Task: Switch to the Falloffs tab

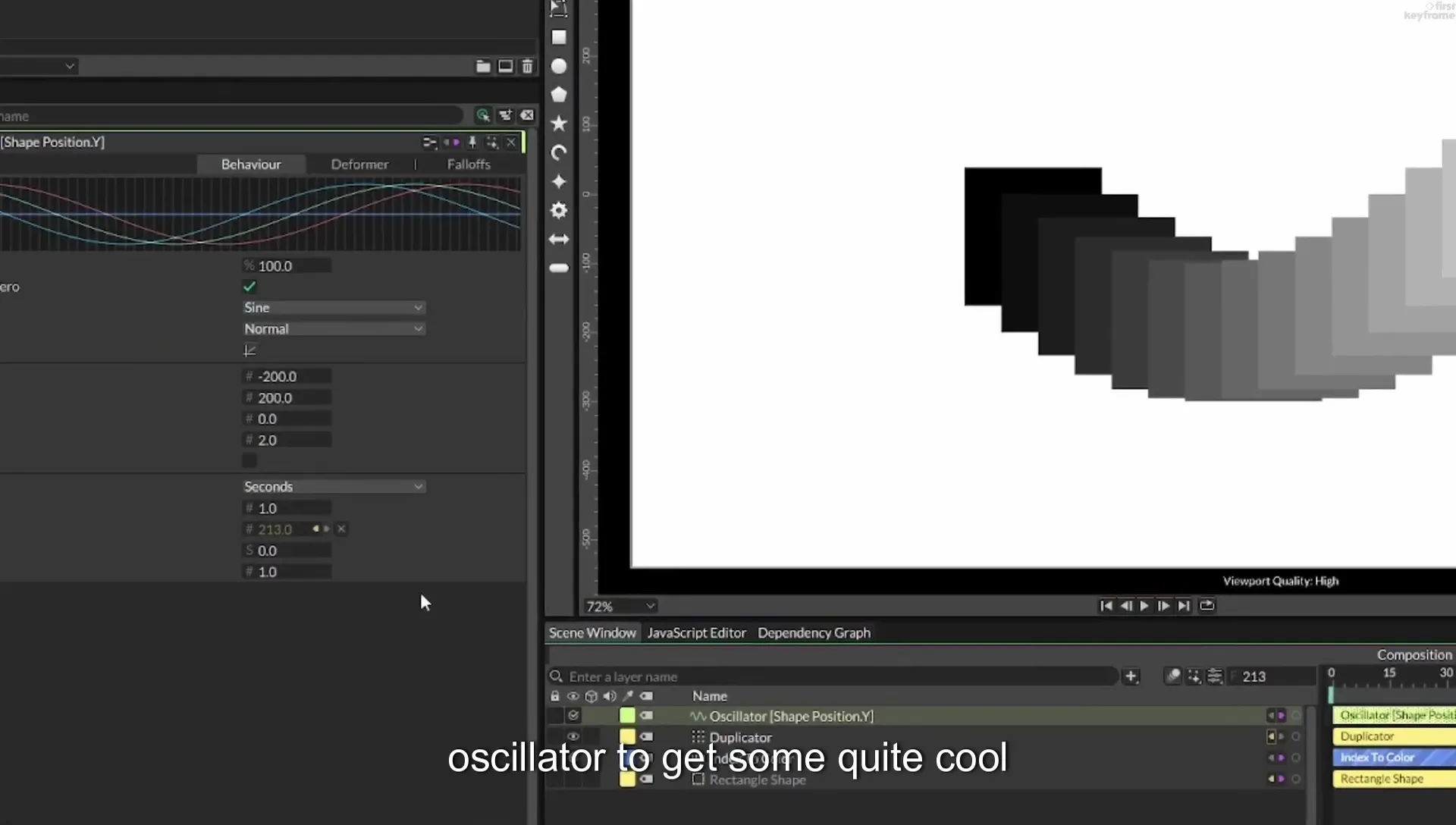Action: pos(469,164)
